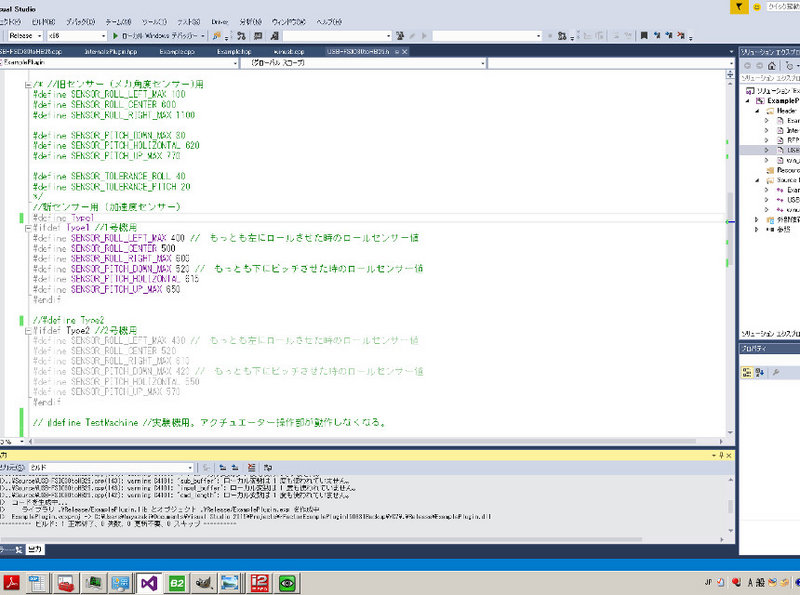Click the comment-box icon beside find in files
The height and width of the screenshot is (595, 800).
258,36
